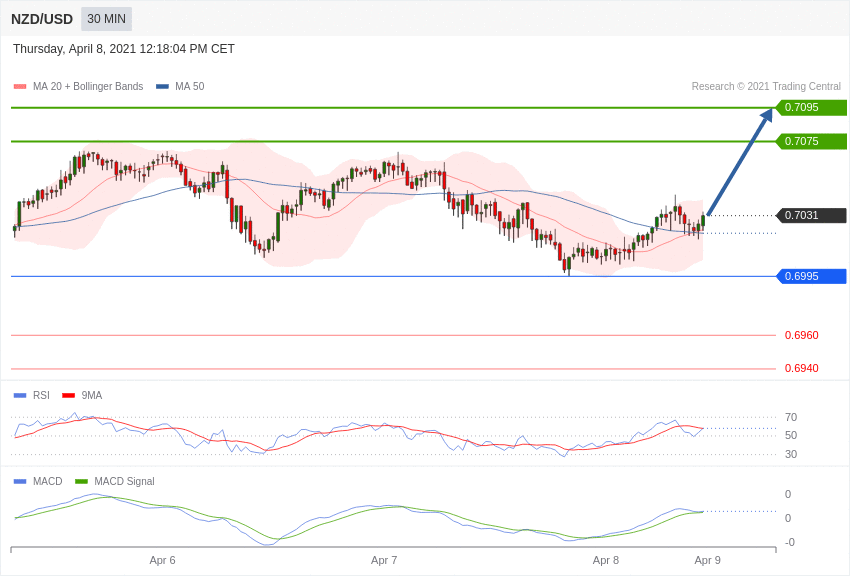Viewport: 850px width, 576px height.
Task: Click the 30 MIN timeframe badge
Action: pyautogui.click(x=106, y=19)
